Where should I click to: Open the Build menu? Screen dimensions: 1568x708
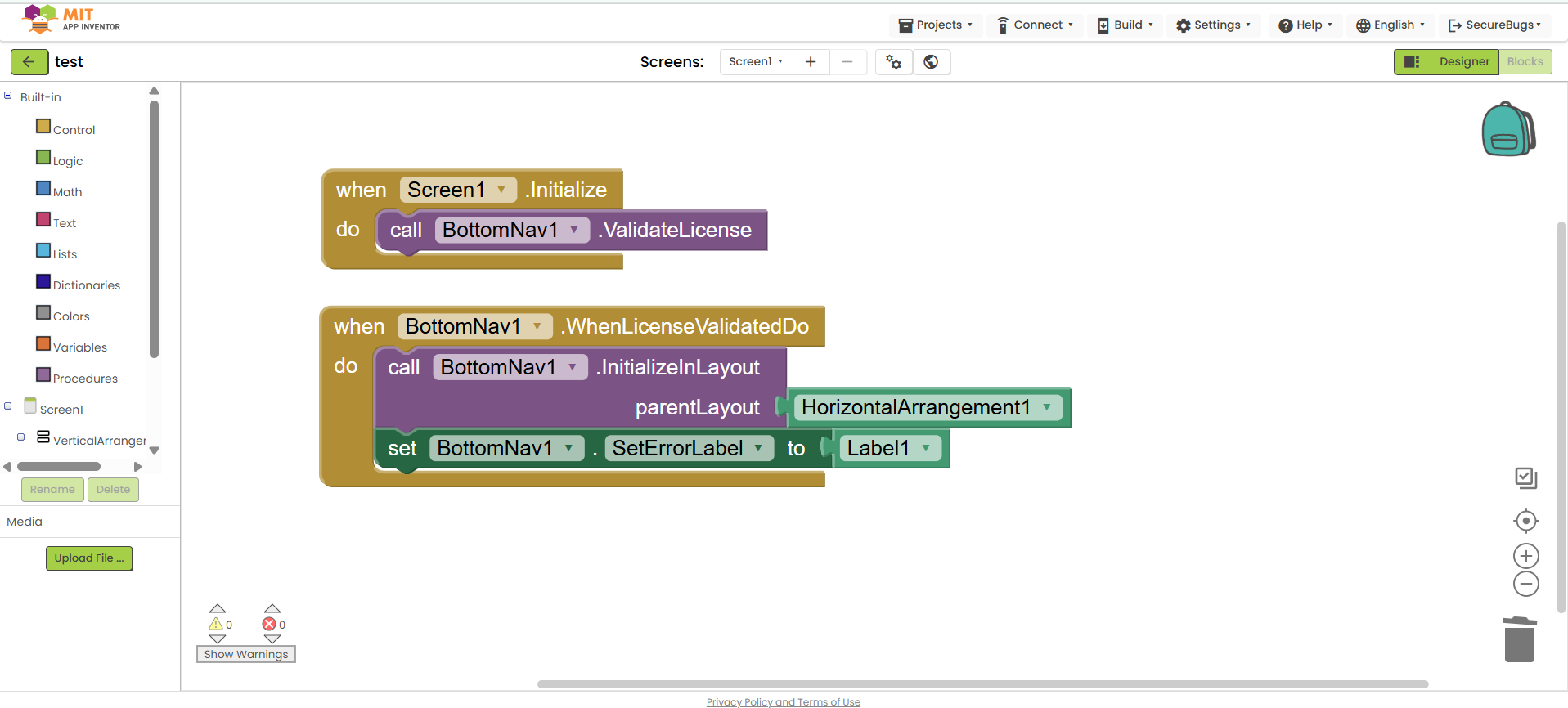point(1125,25)
